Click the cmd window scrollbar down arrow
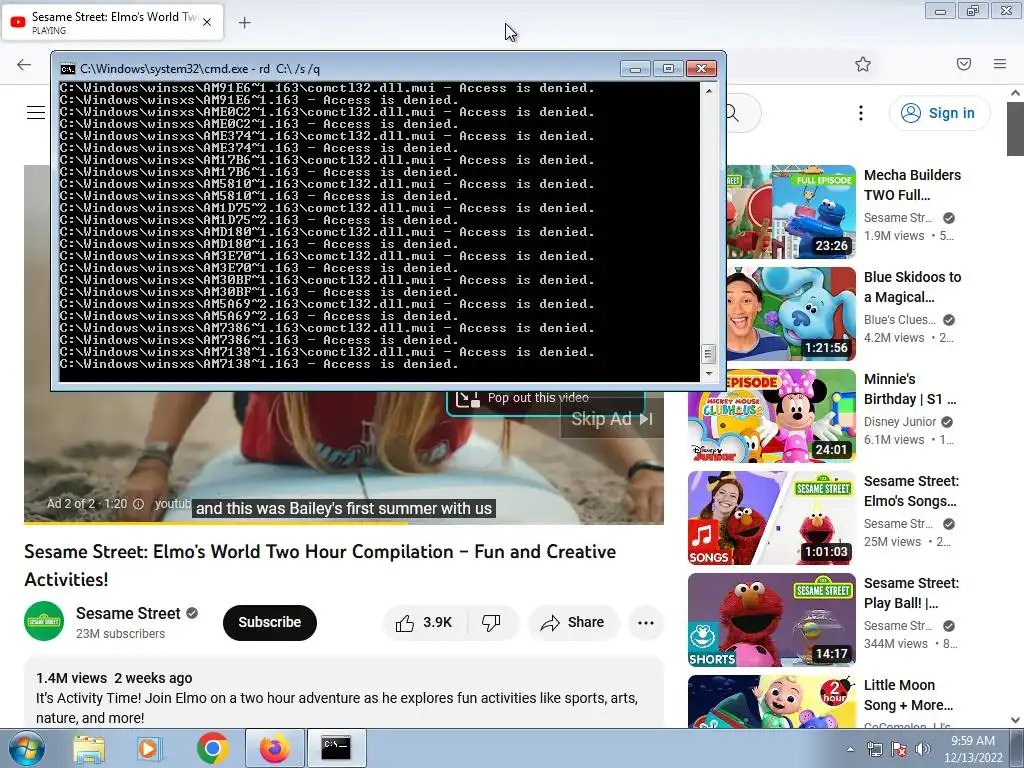The image size is (1024, 768). click(709, 374)
